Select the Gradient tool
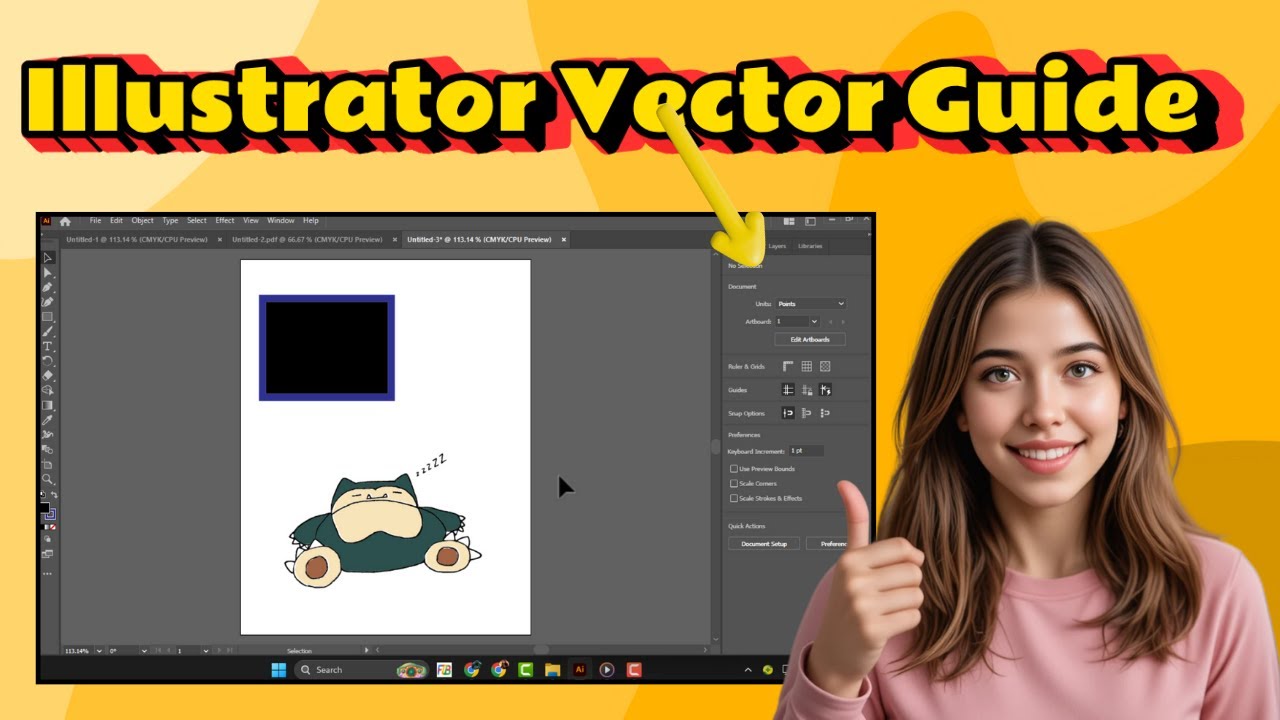This screenshot has width=1280, height=720. coord(48,404)
